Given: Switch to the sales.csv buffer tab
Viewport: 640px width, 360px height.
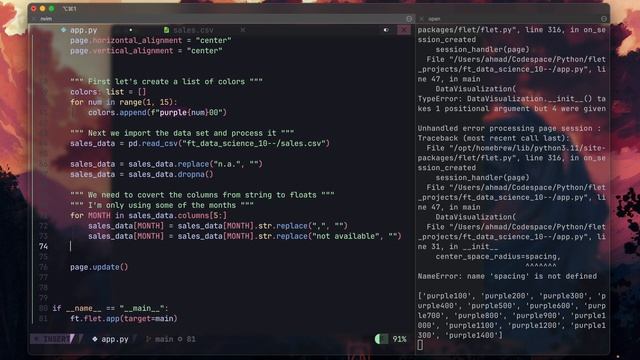Looking at the screenshot, I should coord(193,30).
